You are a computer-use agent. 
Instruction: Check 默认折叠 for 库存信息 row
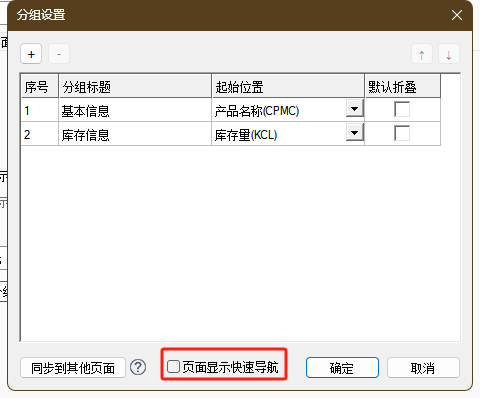(x=402, y=133)
